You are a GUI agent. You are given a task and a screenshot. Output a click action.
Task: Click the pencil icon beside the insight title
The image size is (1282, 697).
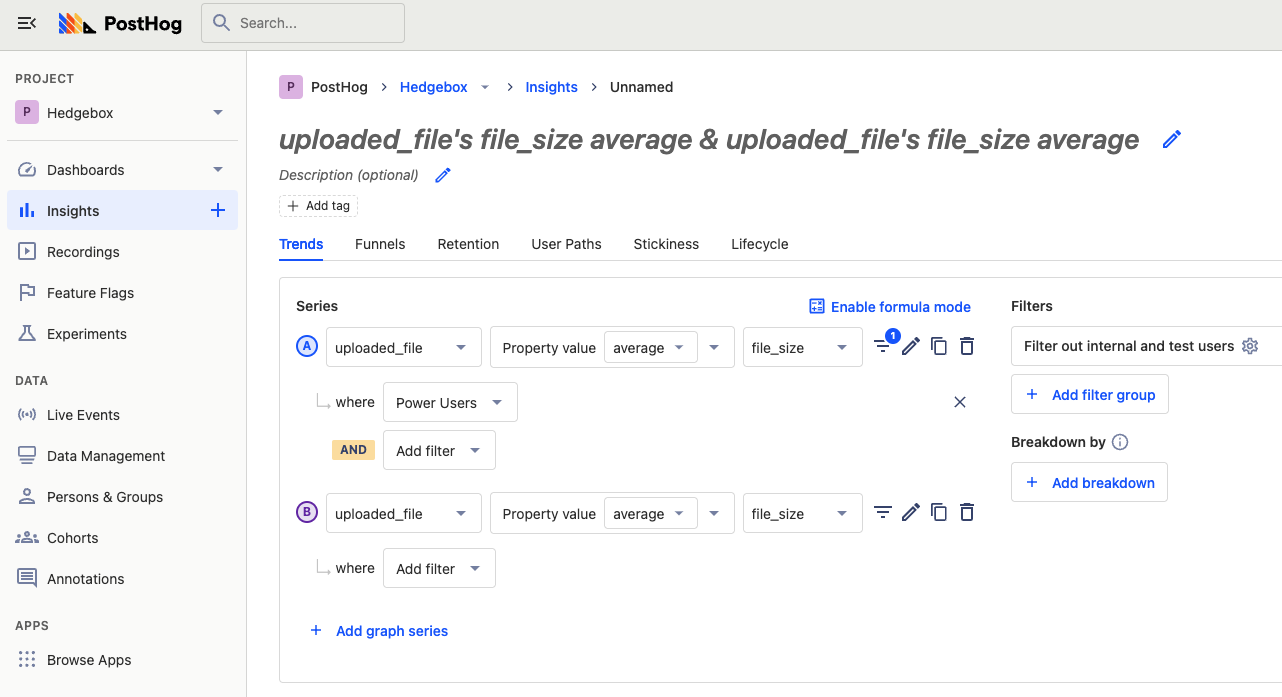point(1172,140)
